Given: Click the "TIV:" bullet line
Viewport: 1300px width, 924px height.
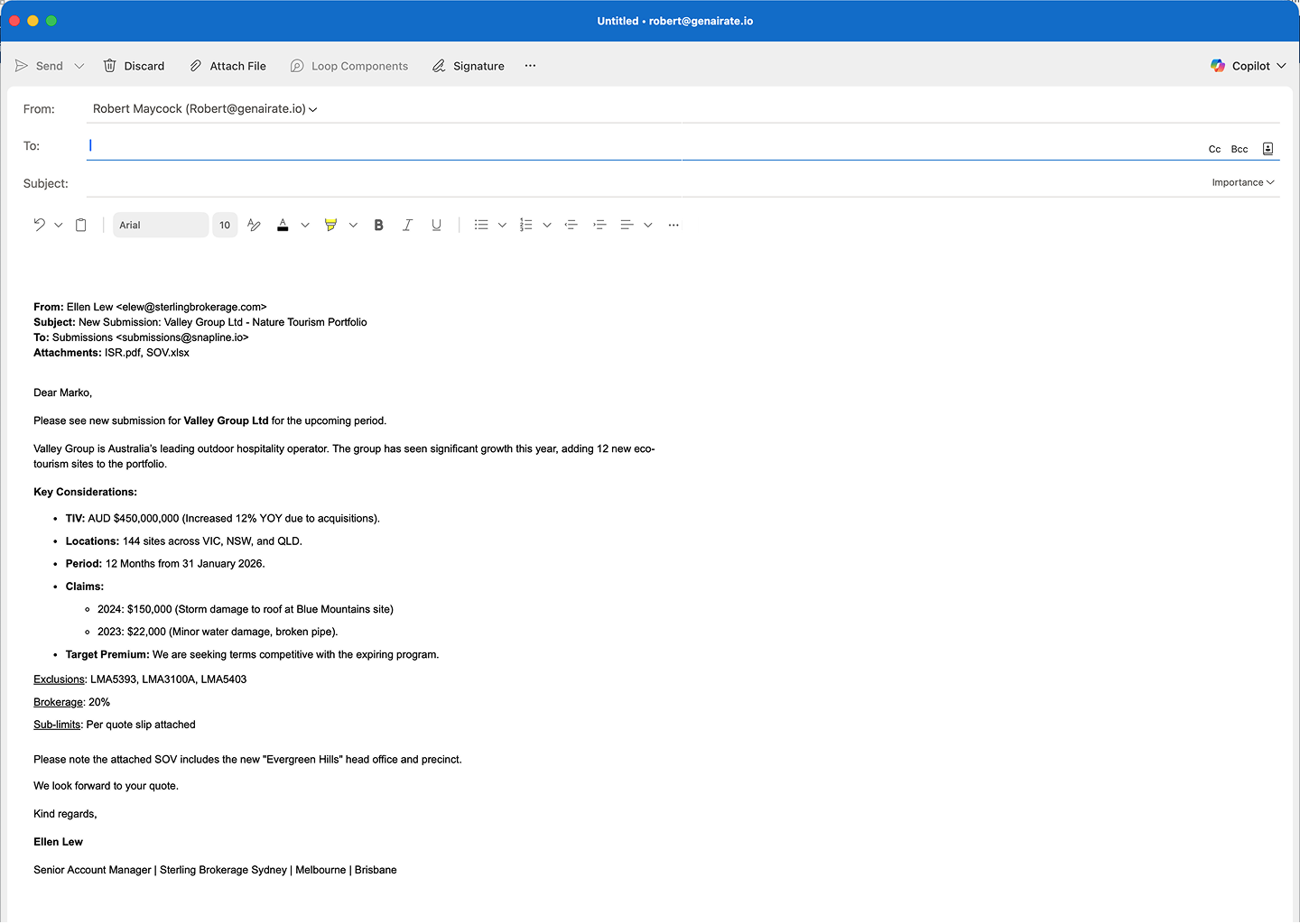Looking at the screenshot, I should [x=223, y=519].
